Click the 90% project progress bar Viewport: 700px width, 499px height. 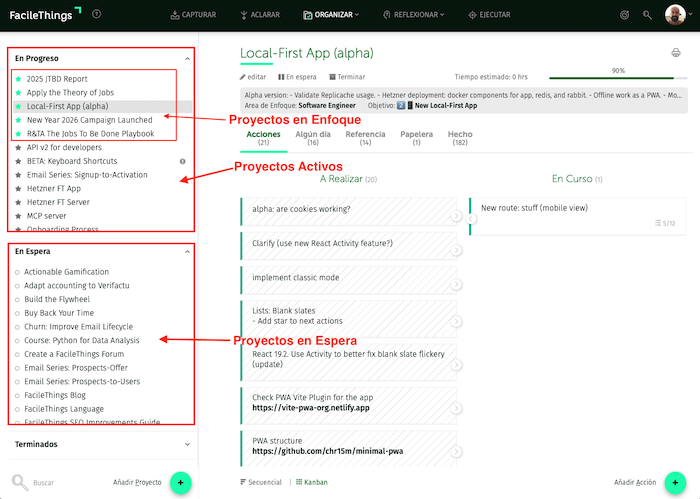pos(617,78)
